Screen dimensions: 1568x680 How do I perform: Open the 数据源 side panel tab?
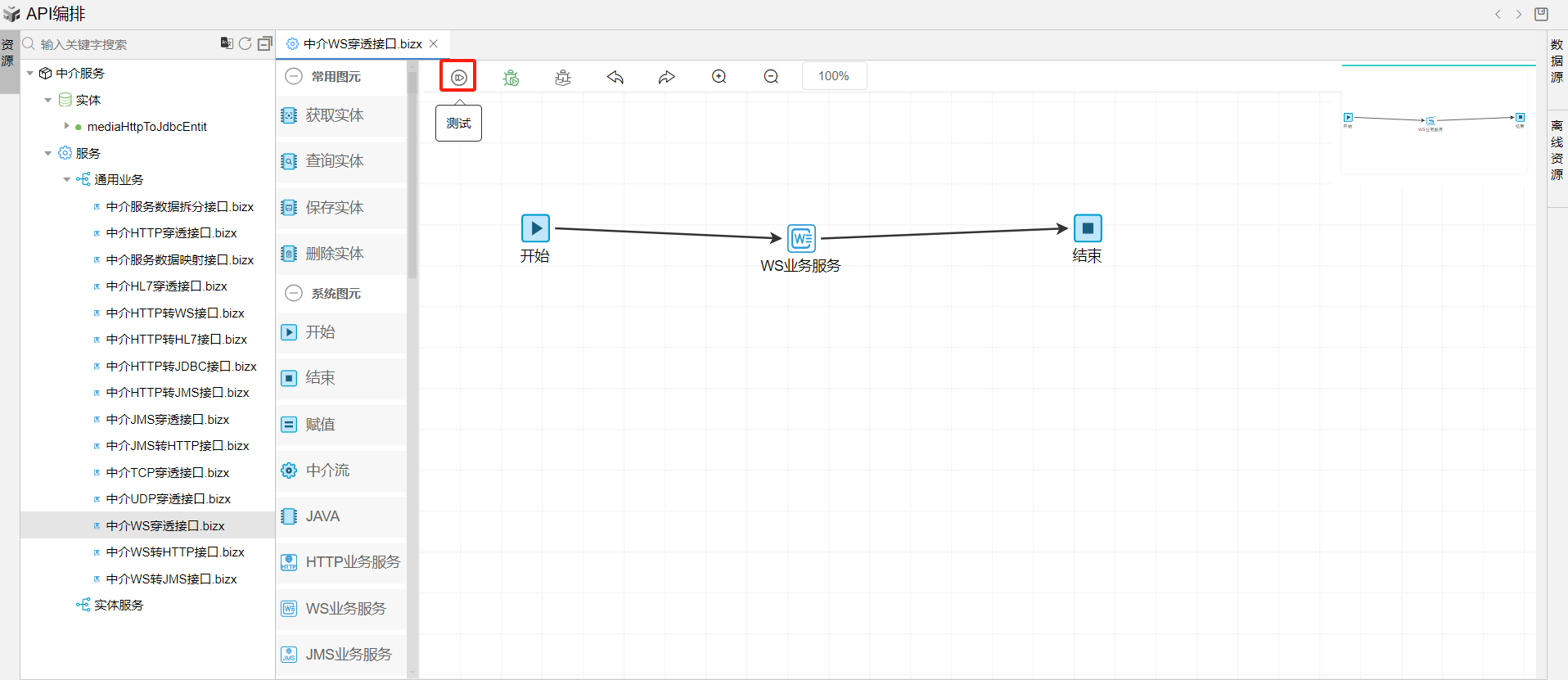point(1557,61)
